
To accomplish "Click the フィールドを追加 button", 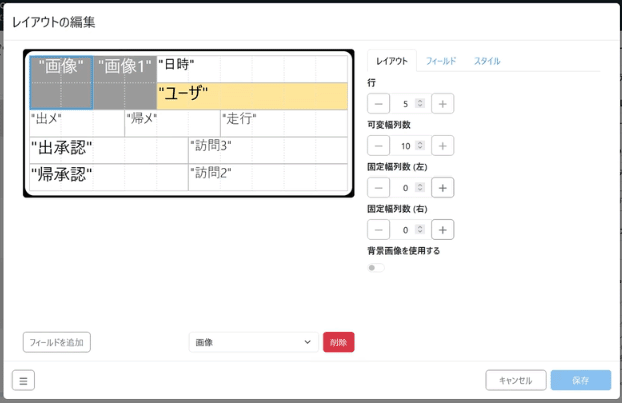I will [57, 342].
